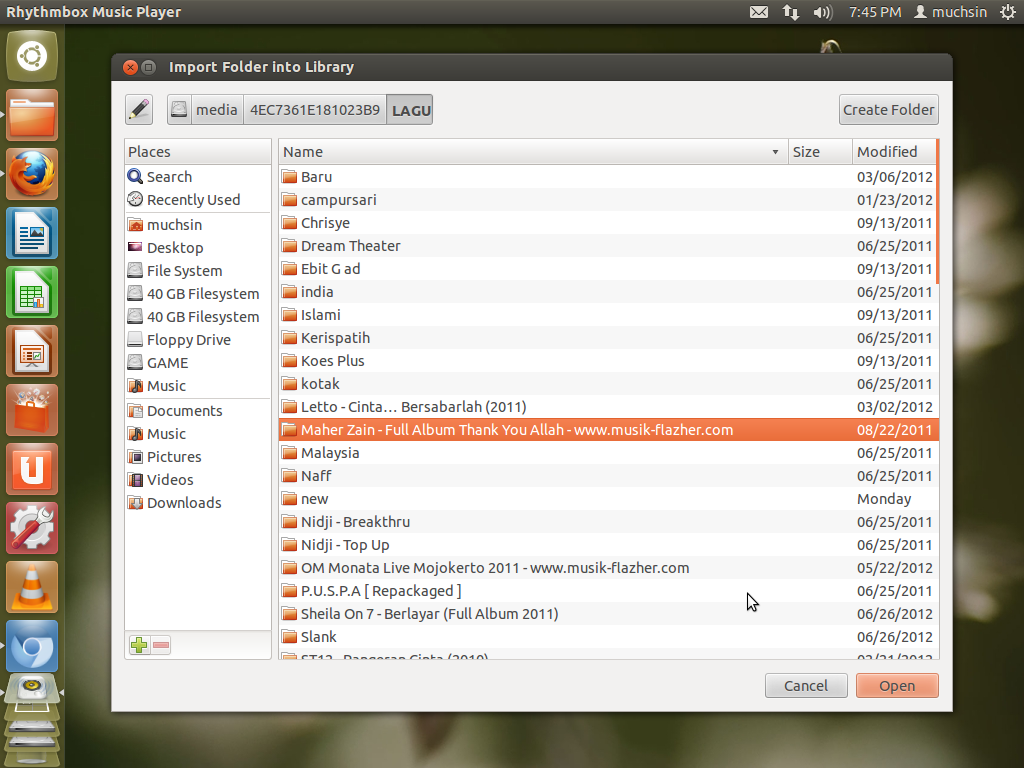Select the india folder
1024x768 pixels.
[x=607, y=292]
